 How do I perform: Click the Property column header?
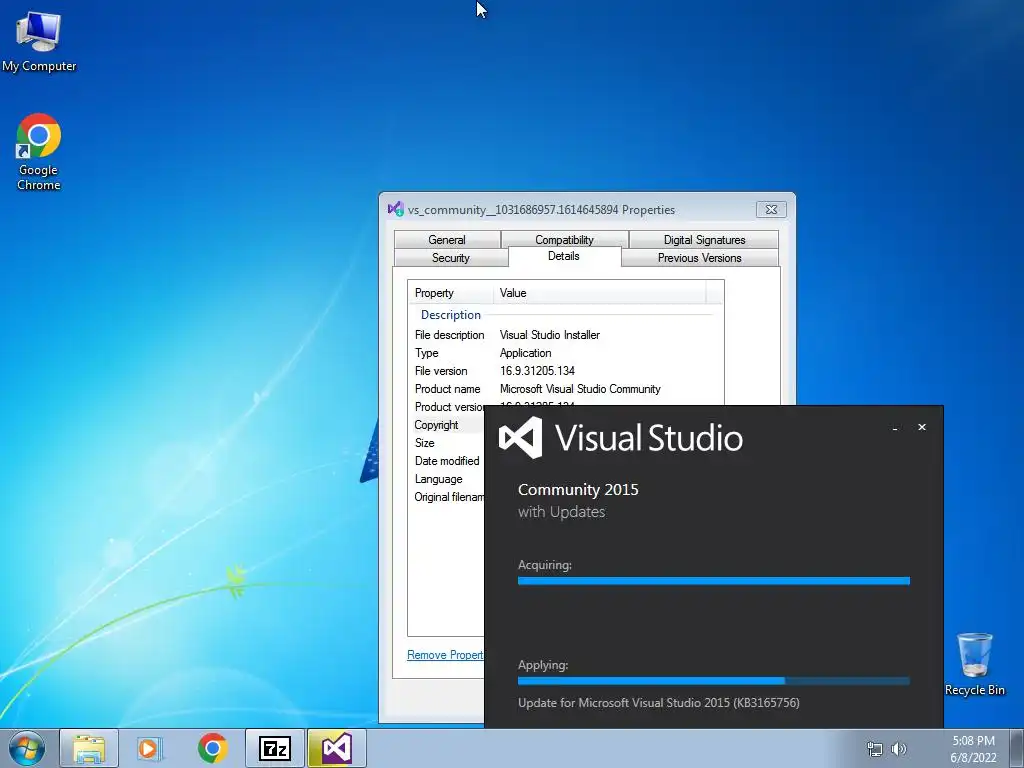click(451, 293)
